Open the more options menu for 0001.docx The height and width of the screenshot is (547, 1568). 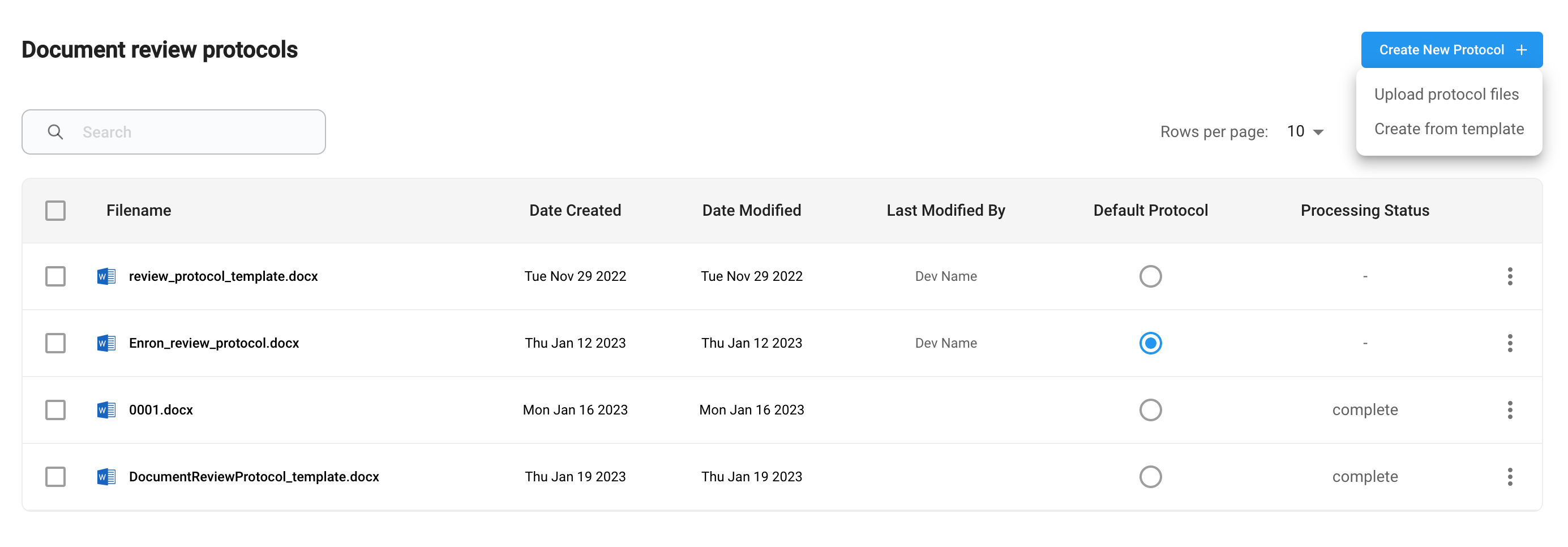click(x=1510, y=410)
